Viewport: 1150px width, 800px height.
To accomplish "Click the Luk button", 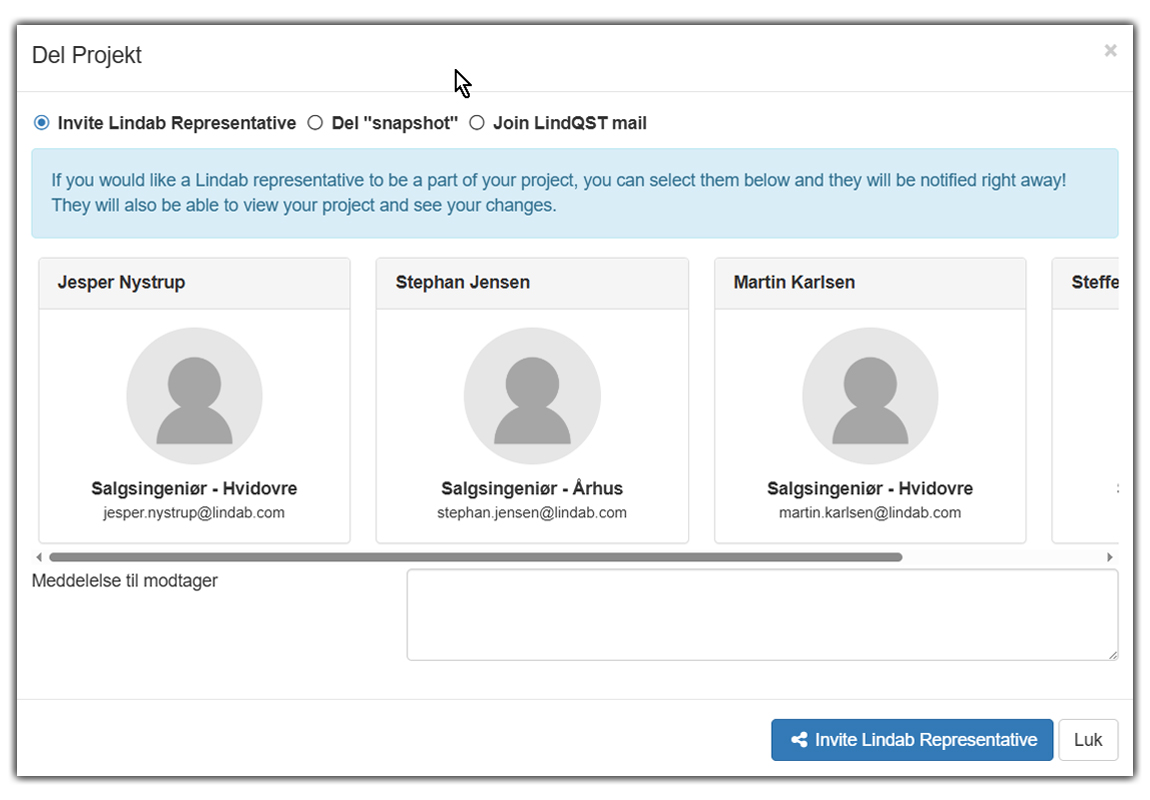I will [x=1087, y=740].
